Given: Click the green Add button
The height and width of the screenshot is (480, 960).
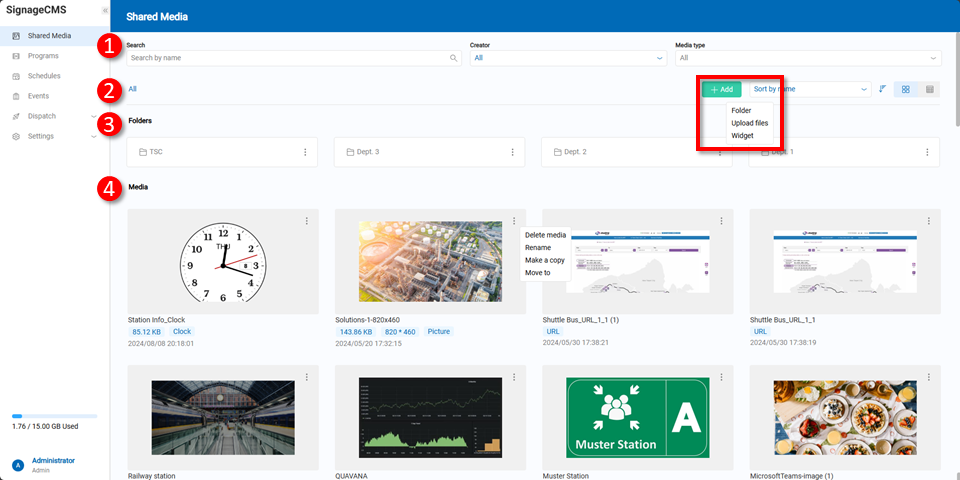Looking at the screenshot, I should (721, 89).
